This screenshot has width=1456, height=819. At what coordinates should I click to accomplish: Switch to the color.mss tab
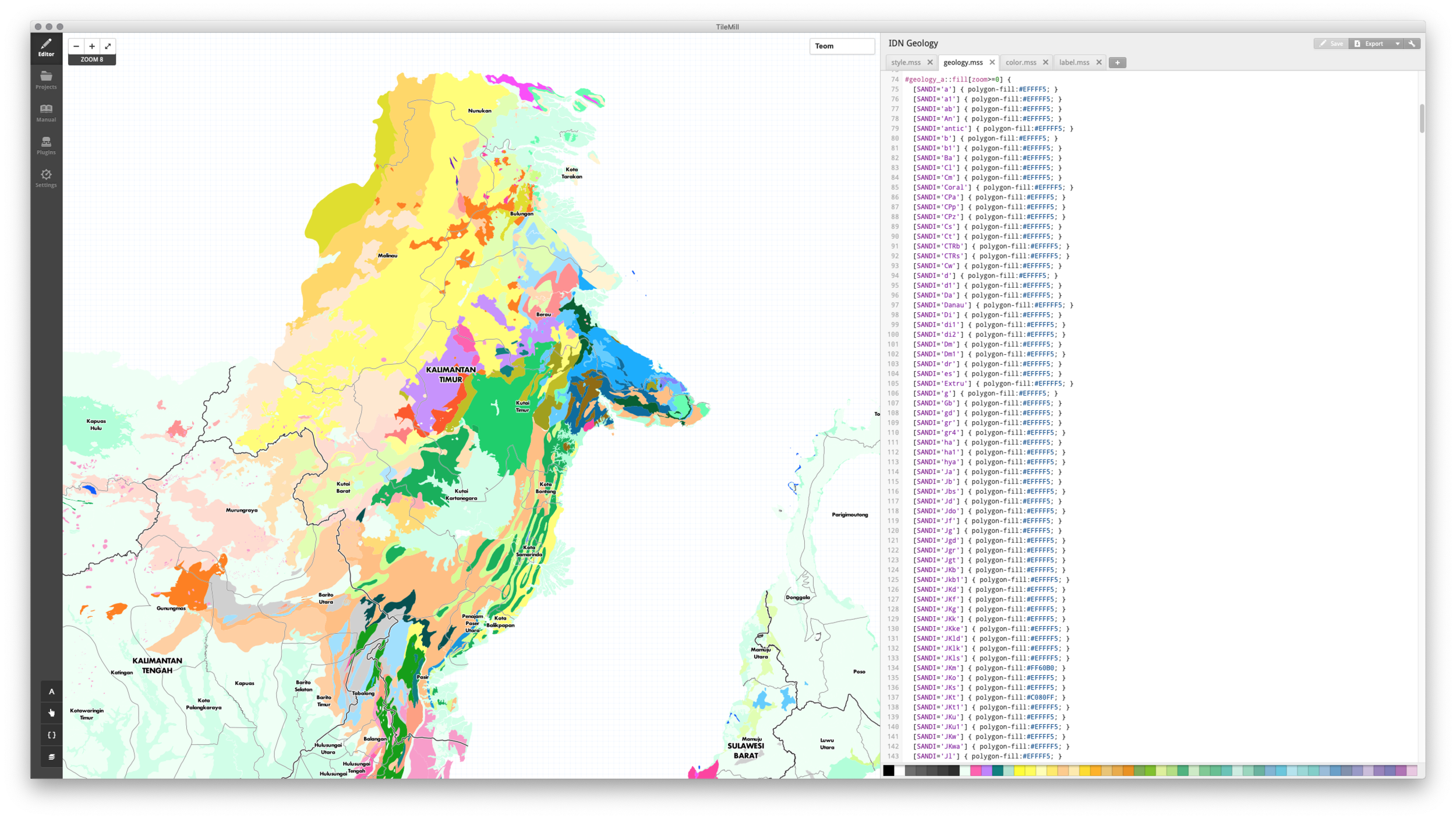click(x=1020, y=62)
